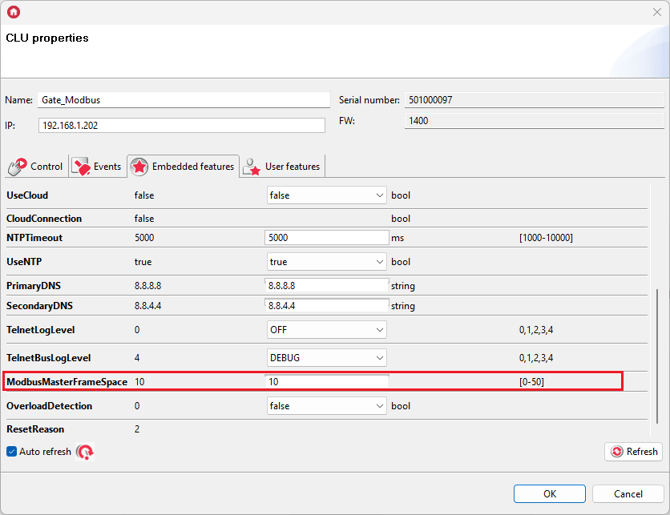Click the Name field containing Gate_Modbus

coord(183,101)
